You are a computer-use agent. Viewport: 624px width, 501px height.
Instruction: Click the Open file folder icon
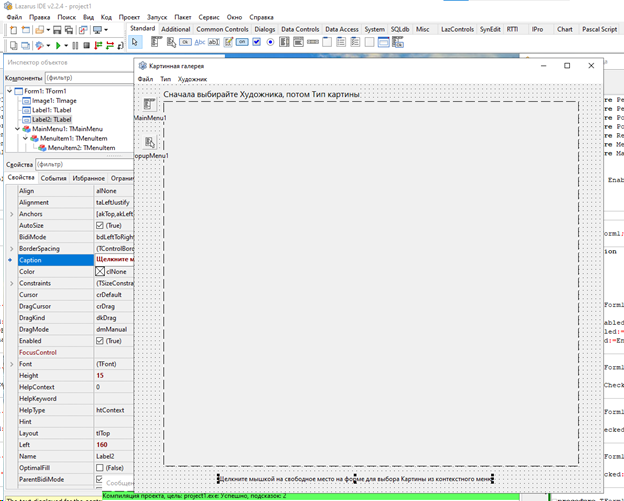[x=39, y=30]
